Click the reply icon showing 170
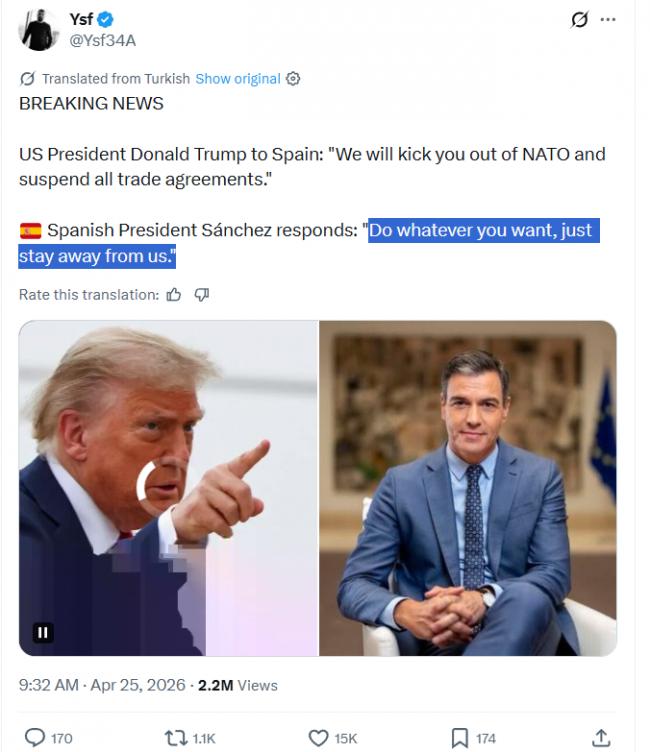This screenshot has width=650, height=752. (48, 738)
